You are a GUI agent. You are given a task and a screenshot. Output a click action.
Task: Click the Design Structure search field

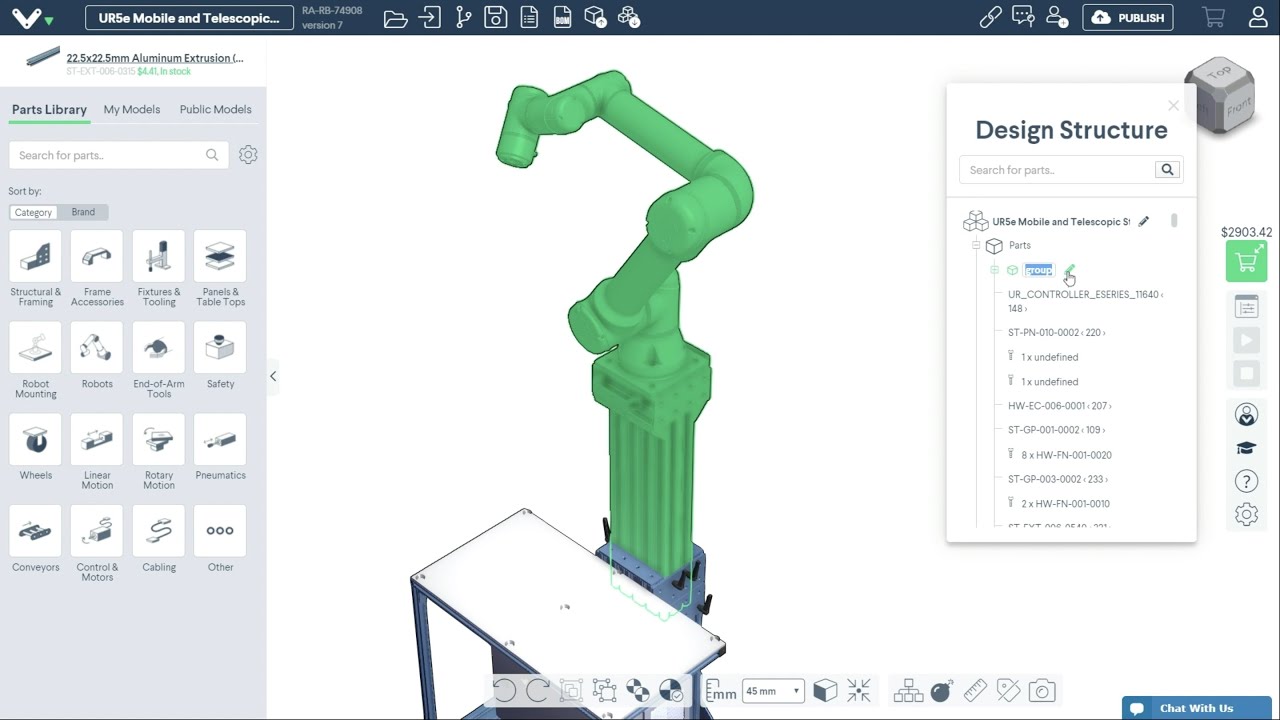click(x=1056, y=170)
